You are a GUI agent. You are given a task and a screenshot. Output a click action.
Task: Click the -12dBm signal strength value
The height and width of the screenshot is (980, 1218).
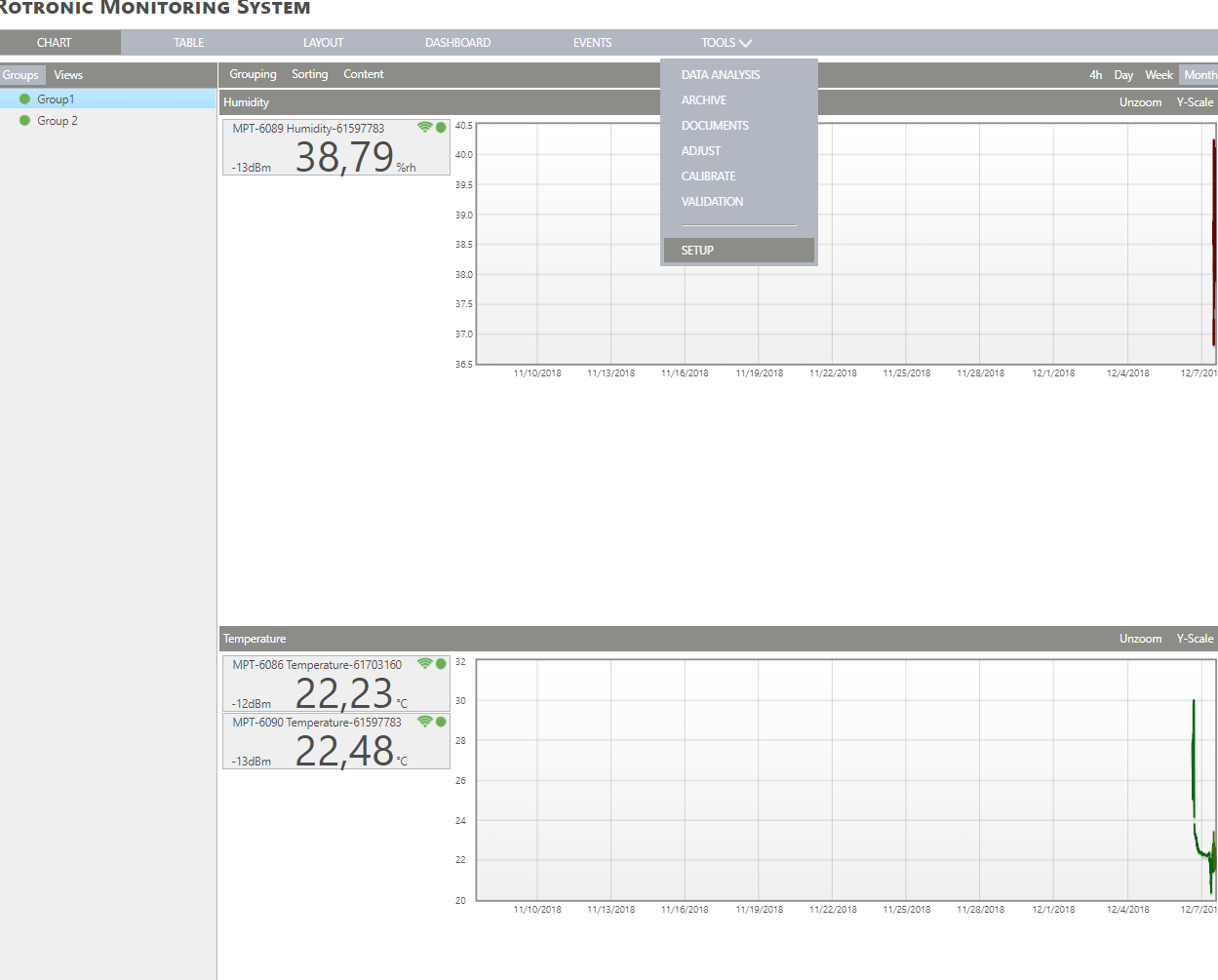[x=252, y=704]
